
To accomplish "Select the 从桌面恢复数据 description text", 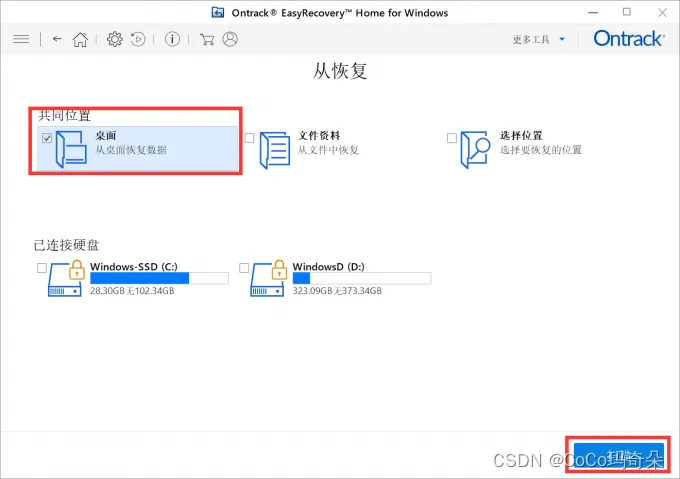I will click(x=131, y=150).
